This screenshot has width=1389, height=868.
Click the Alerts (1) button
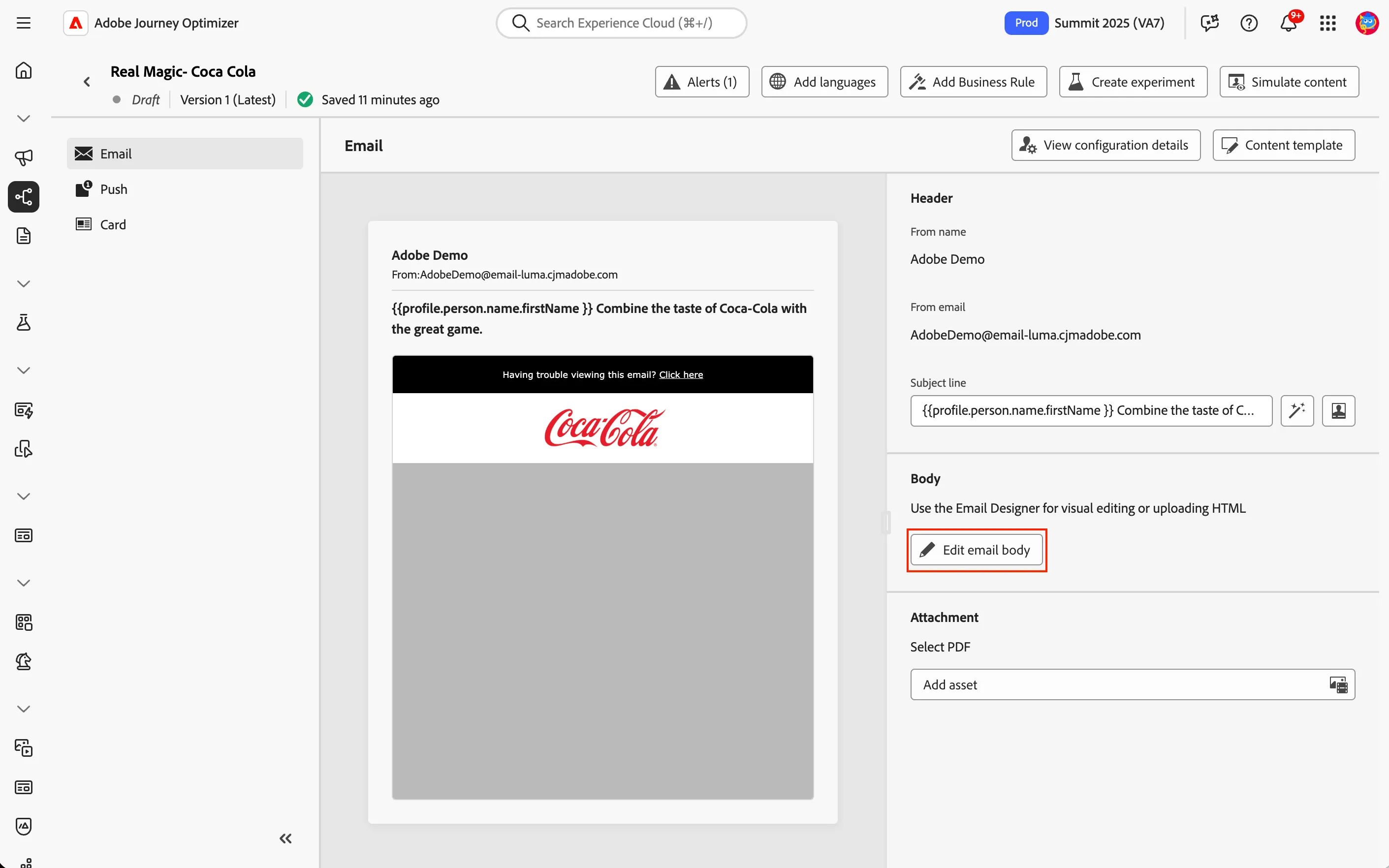(x=702, y=82)
